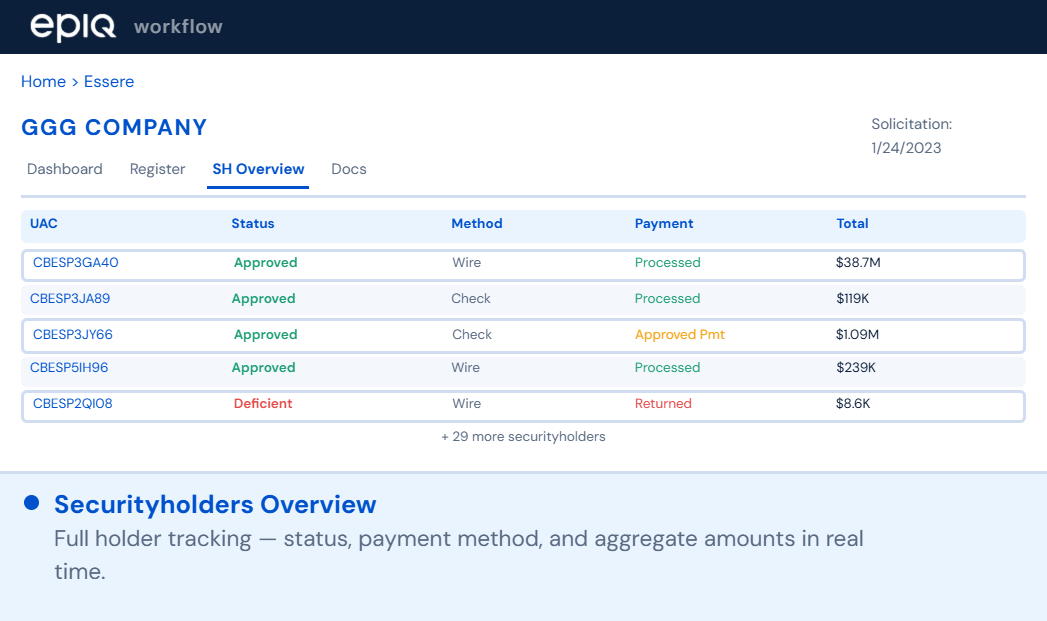Image resolution: width=1047 pixels, height=621 pixels.
Task: Open securityholder CBESP3GA40
Action: click(x=75, y=262)
